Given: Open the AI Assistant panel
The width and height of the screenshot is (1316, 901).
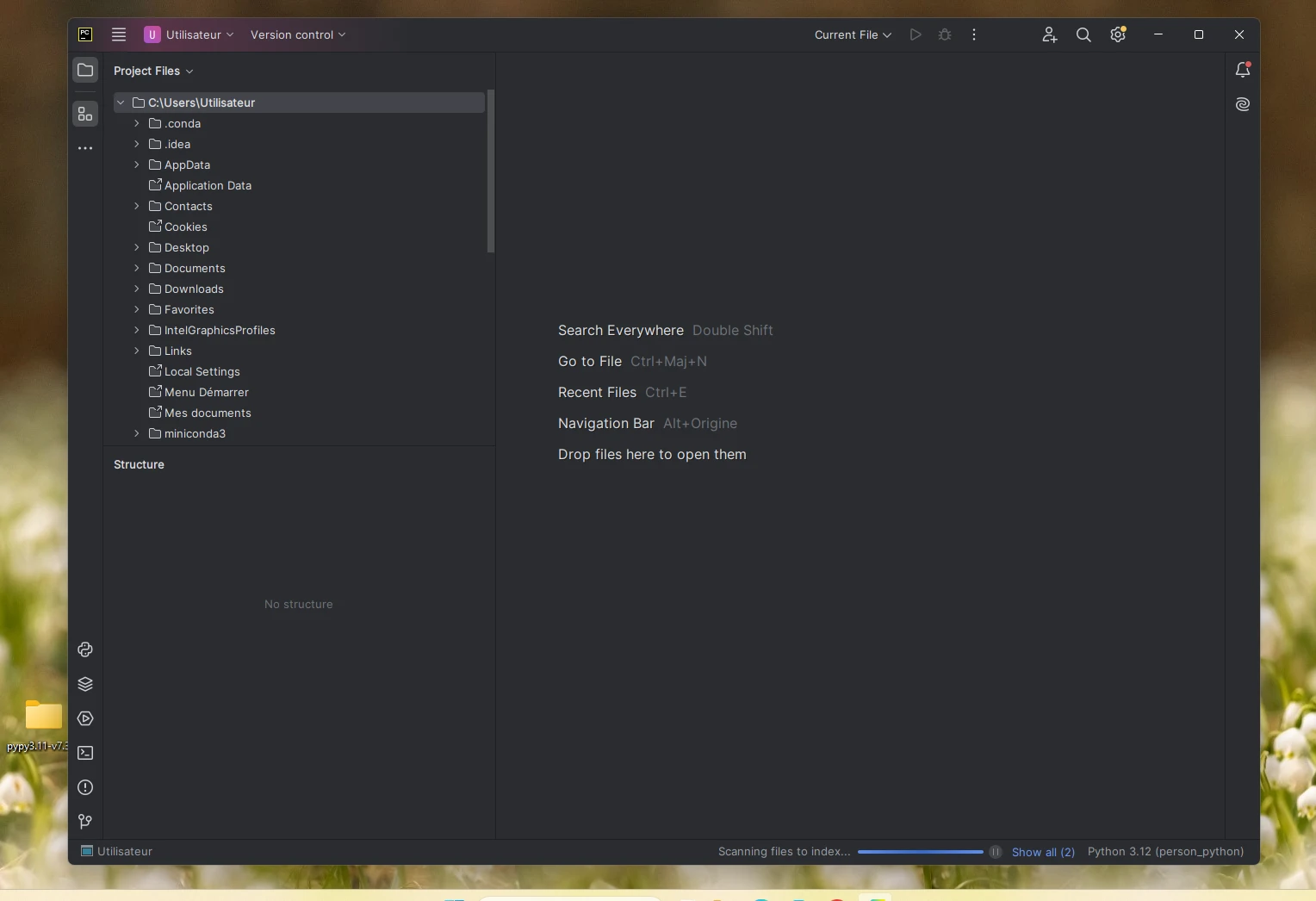Looking at the screenshot, I should point(1242,104).
